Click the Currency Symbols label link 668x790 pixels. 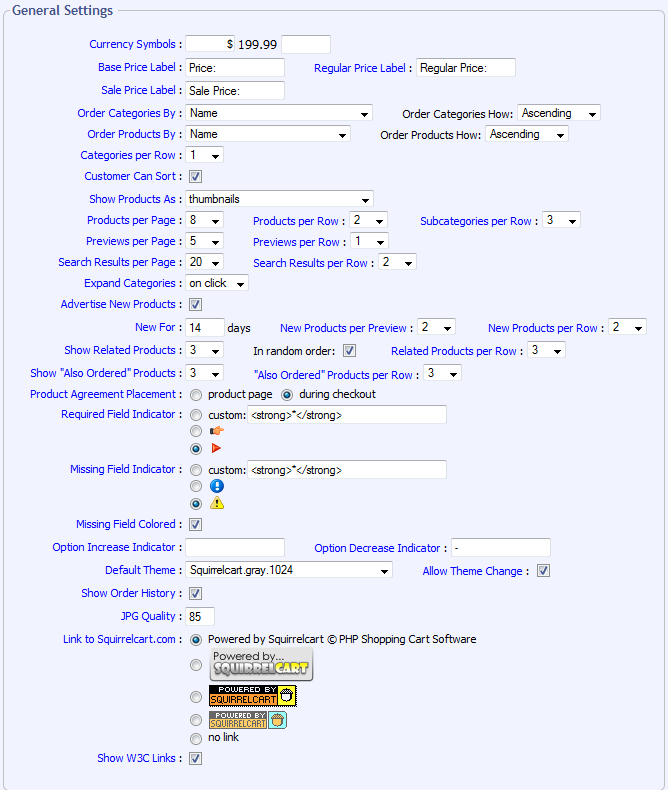click(135, 44)
